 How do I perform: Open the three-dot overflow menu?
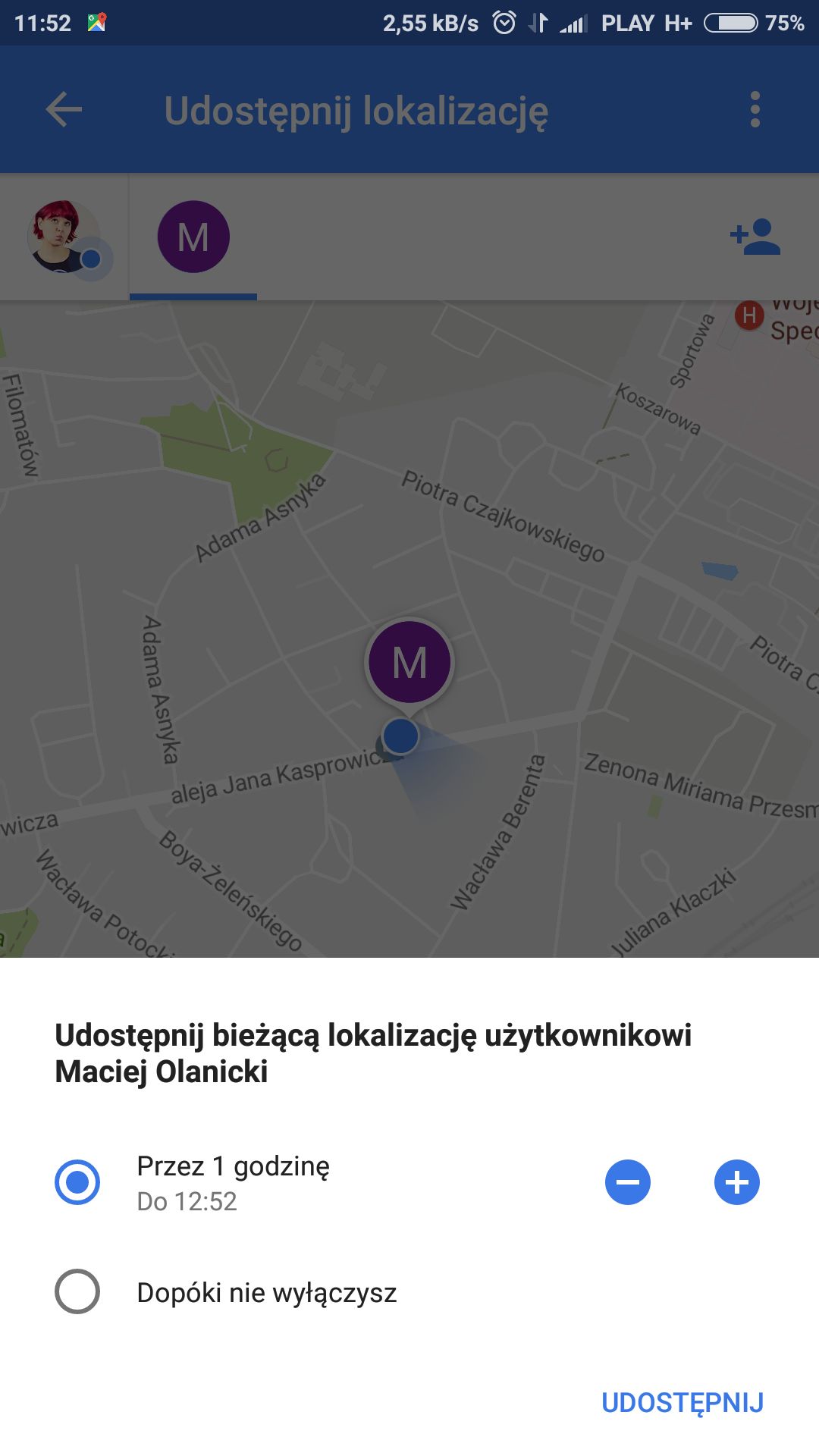coord(755,110)
